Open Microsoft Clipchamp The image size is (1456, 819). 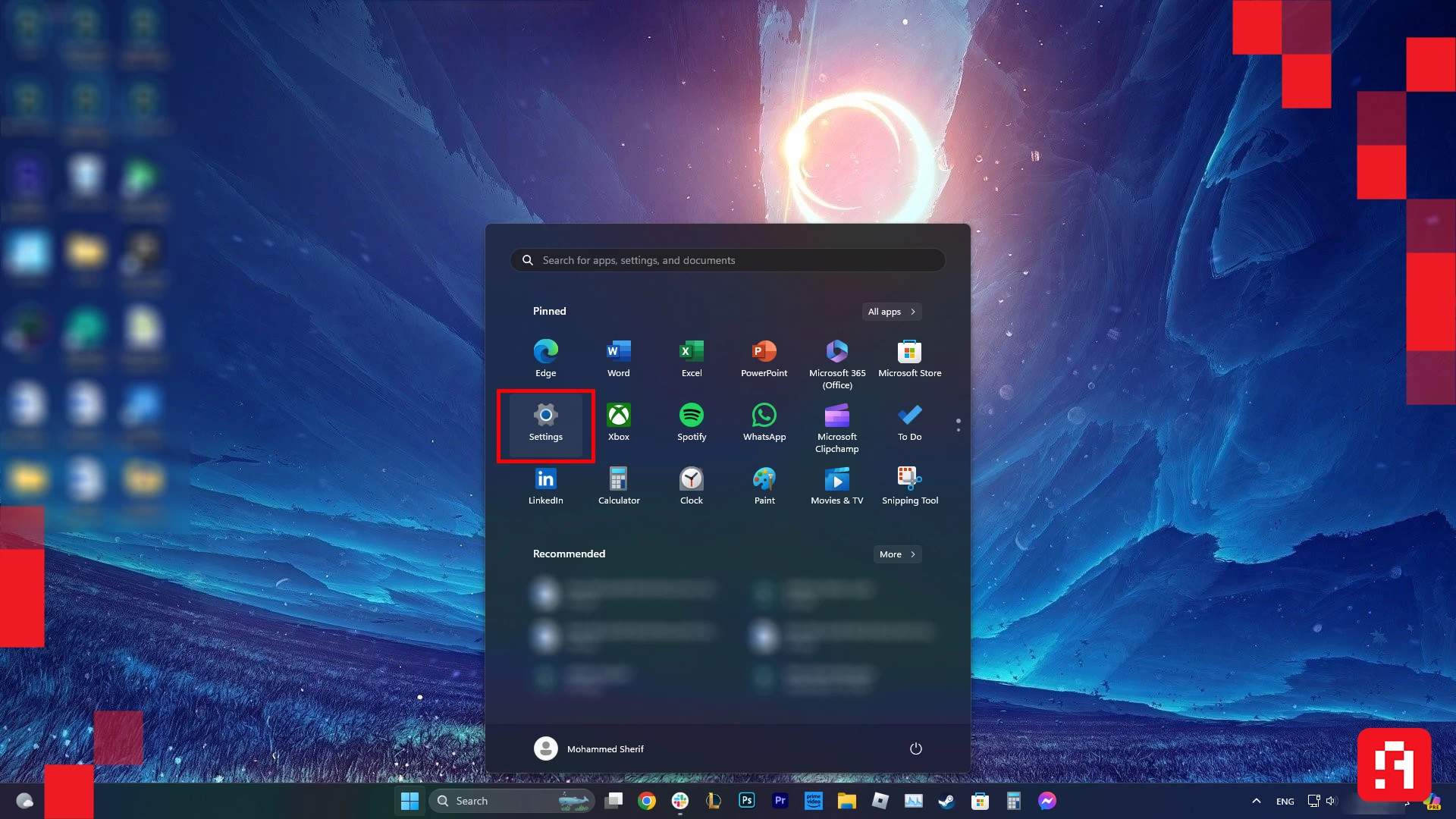[837, 428]
